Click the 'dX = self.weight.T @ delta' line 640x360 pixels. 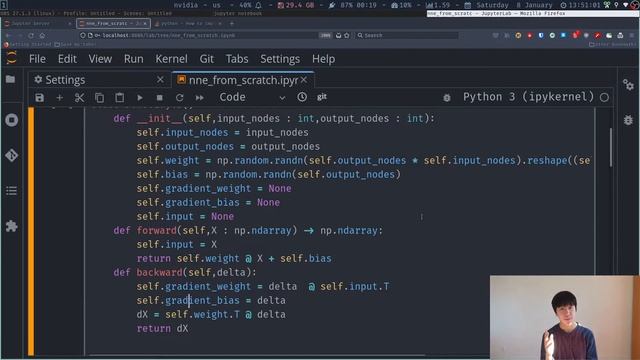click(211, 315)
